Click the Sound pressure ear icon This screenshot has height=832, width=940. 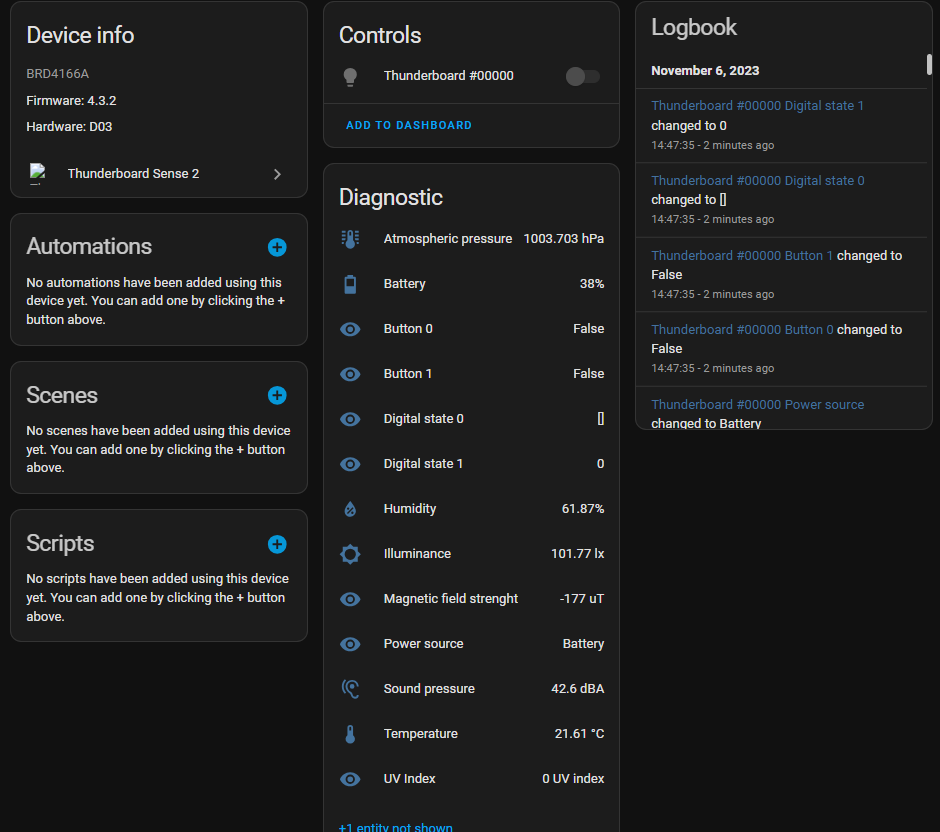coord(350,689)
